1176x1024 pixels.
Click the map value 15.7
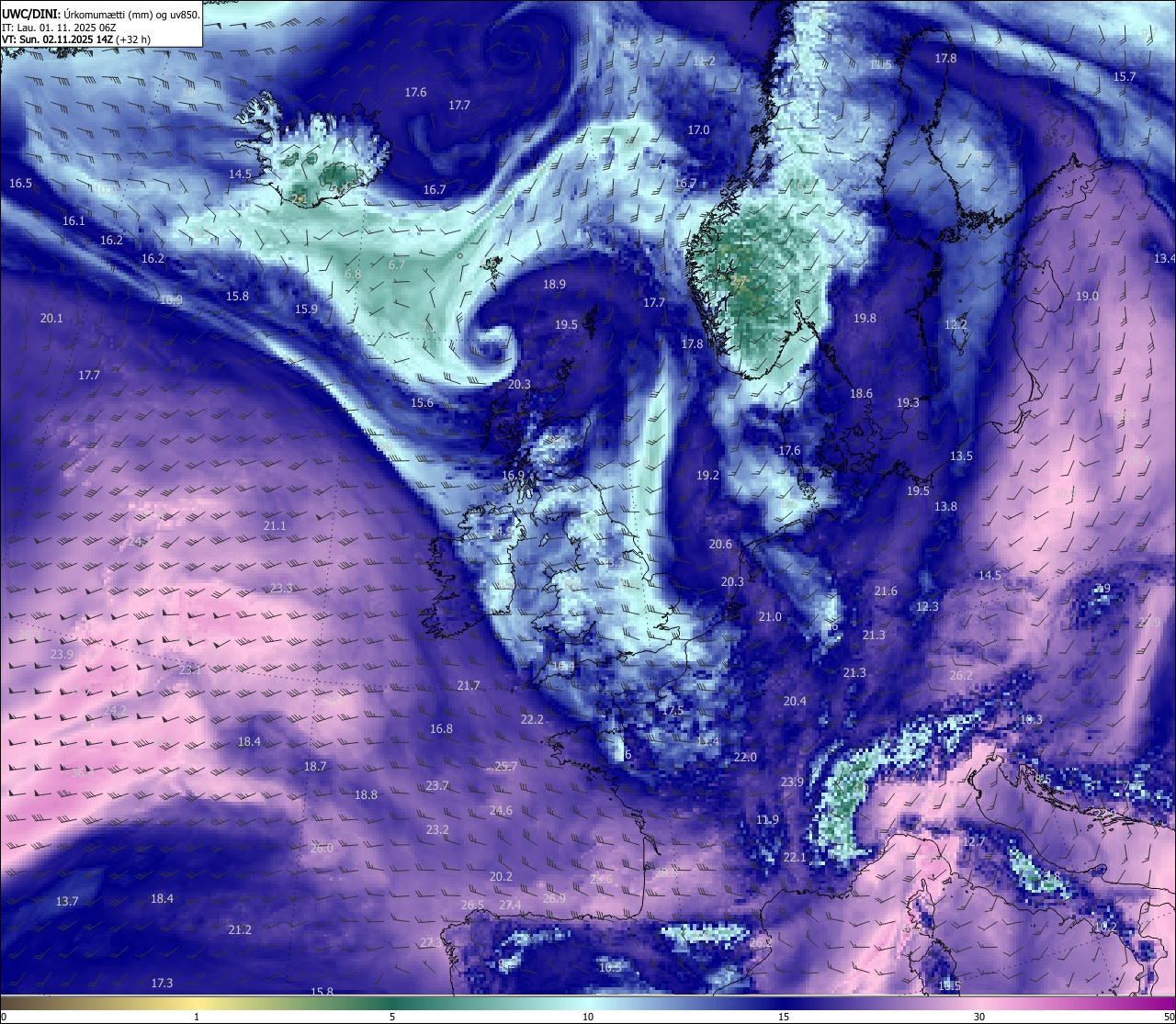(x=1125, y=77)
